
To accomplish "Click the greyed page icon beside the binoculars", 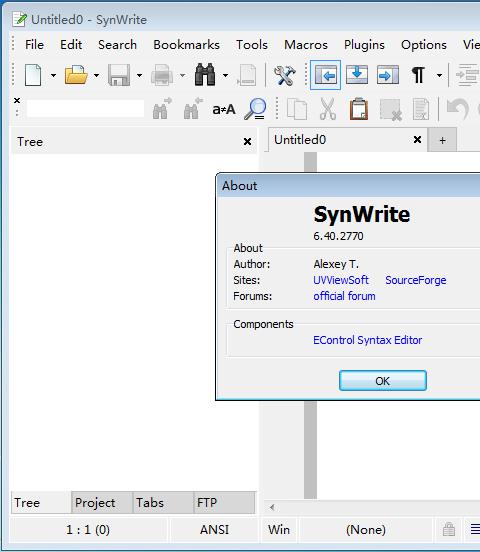I will tap(247, 75).
